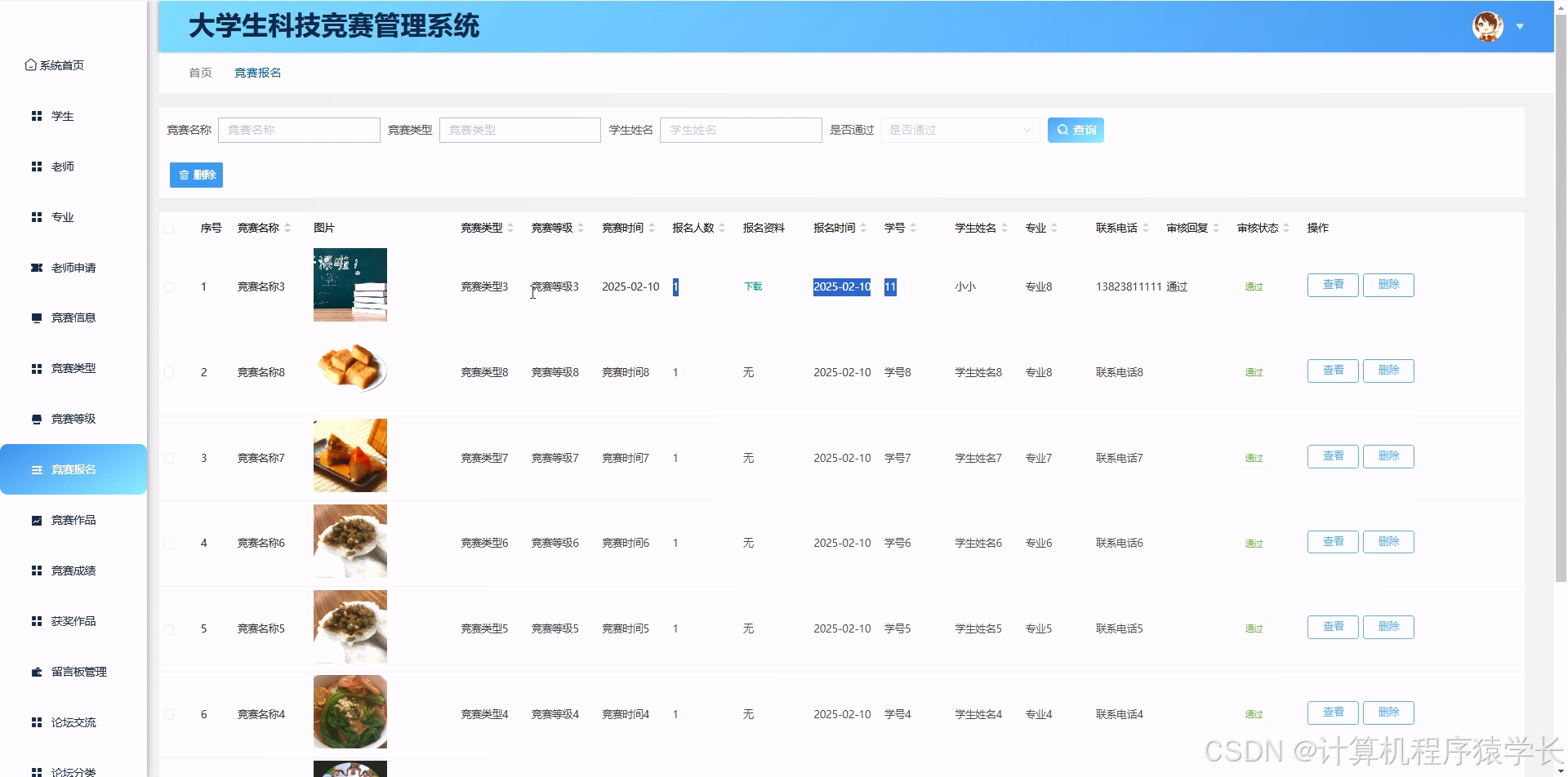The width and height of the screenshot is (1568, 777).
Task: Click inside the 学生姓名 search field
Action: [x=739, y=129]
